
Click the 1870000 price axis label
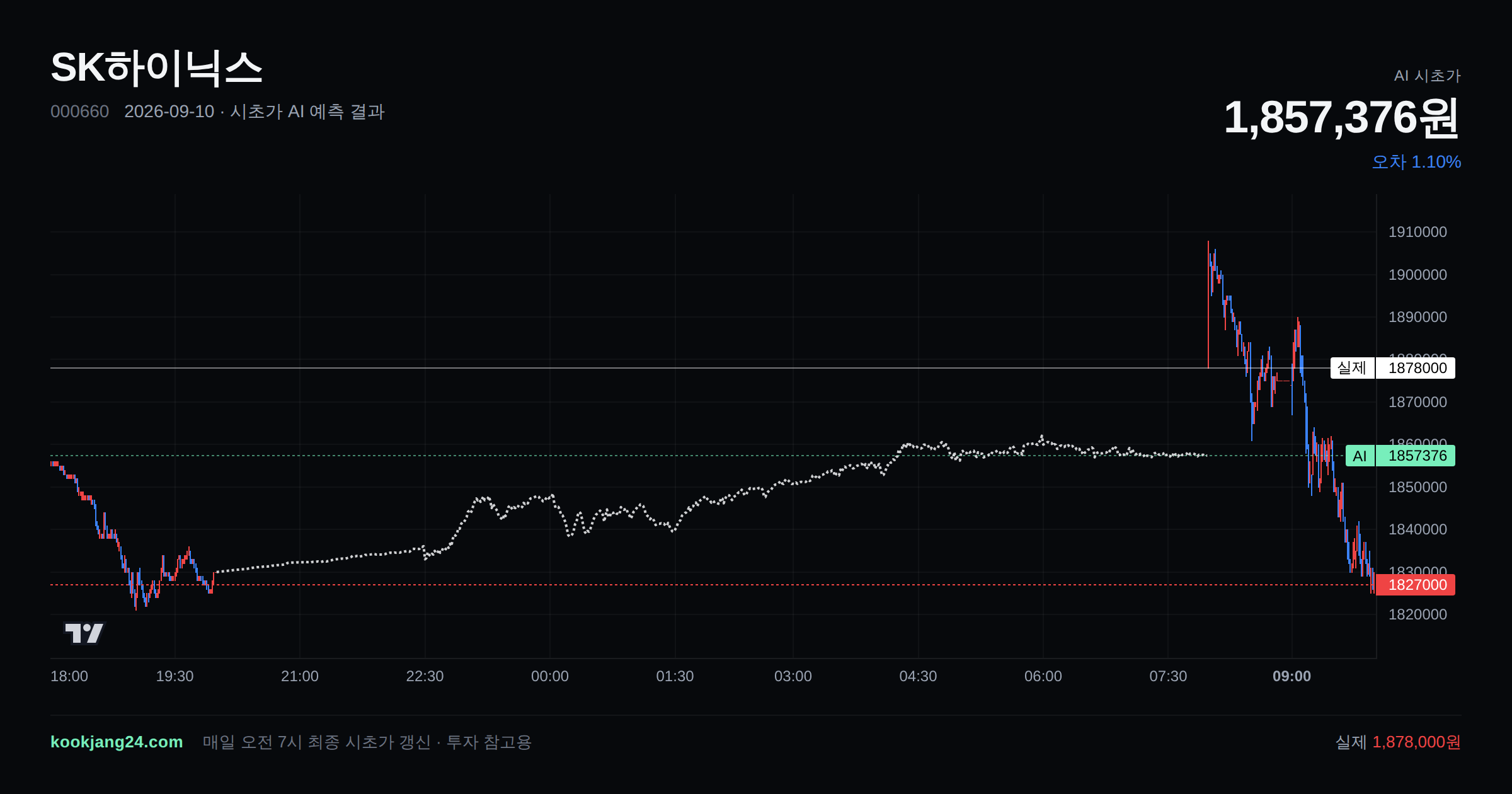click(x=1417, y=402)
